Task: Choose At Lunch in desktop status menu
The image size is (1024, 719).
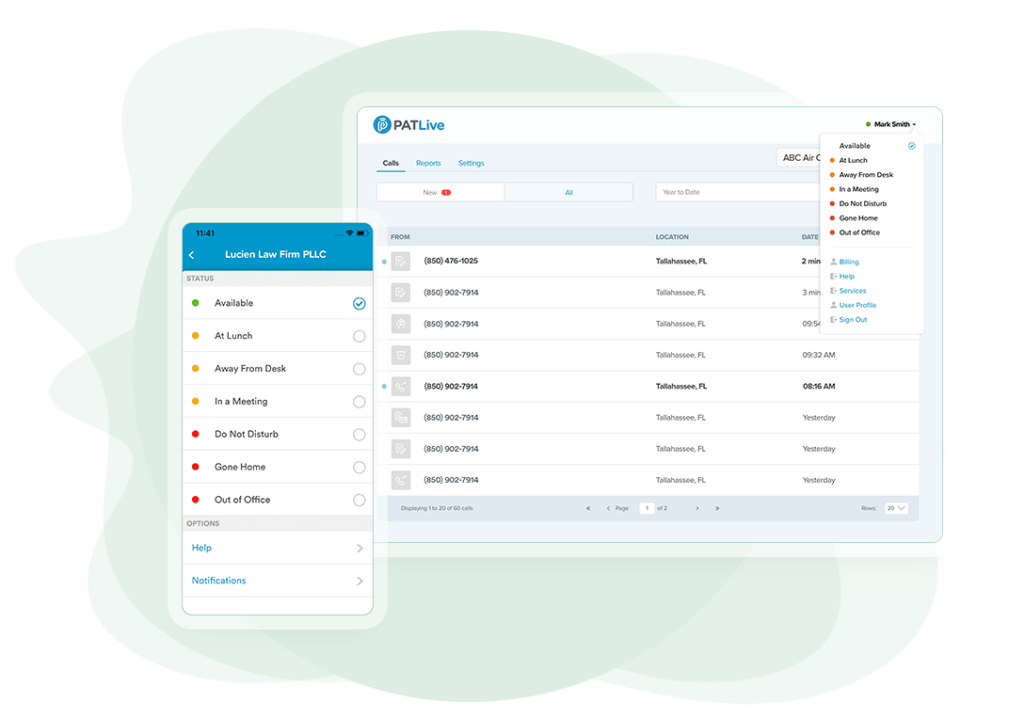Action: tap(853, 160)
